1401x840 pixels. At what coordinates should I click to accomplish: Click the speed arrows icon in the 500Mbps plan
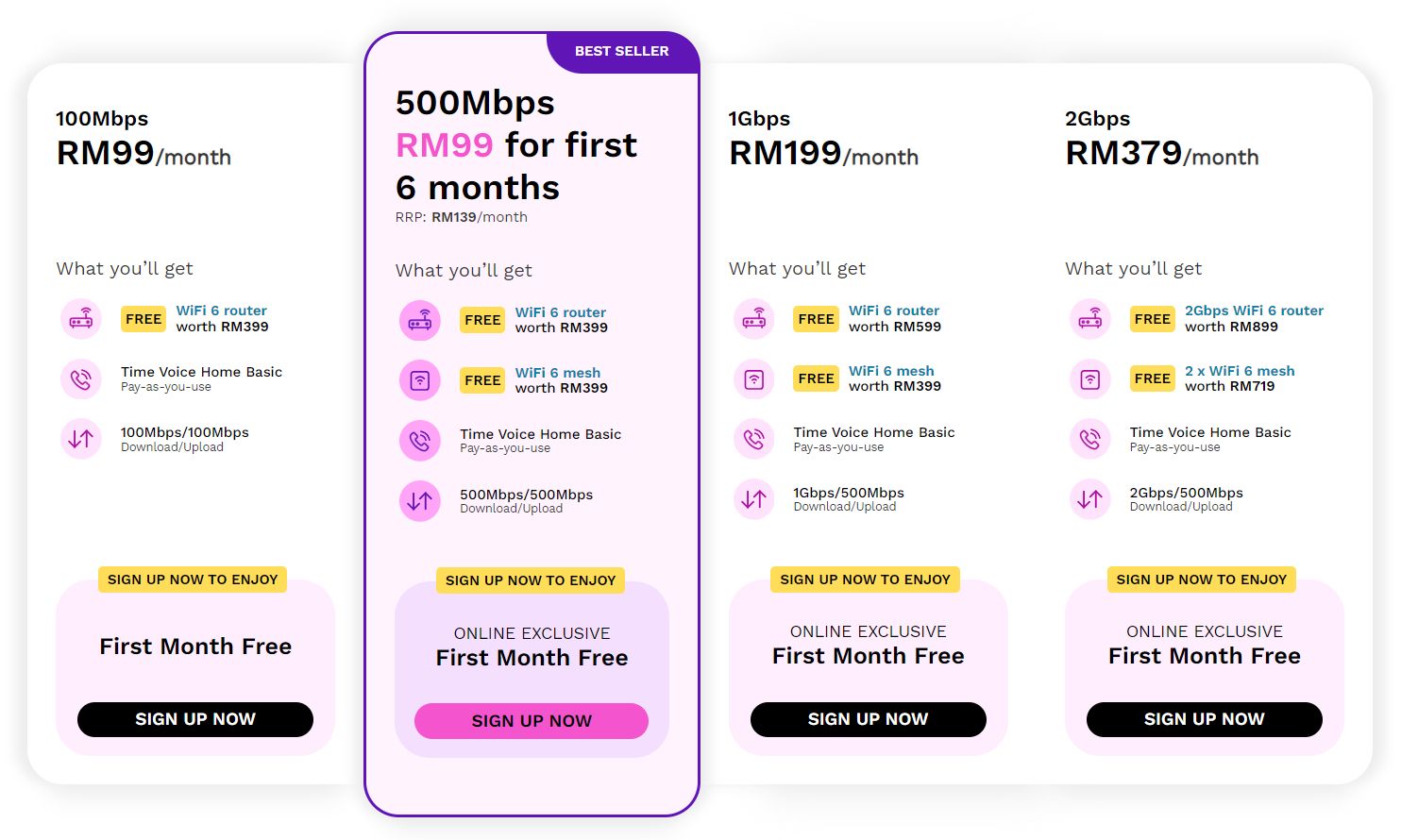click(x=420, y=501)
